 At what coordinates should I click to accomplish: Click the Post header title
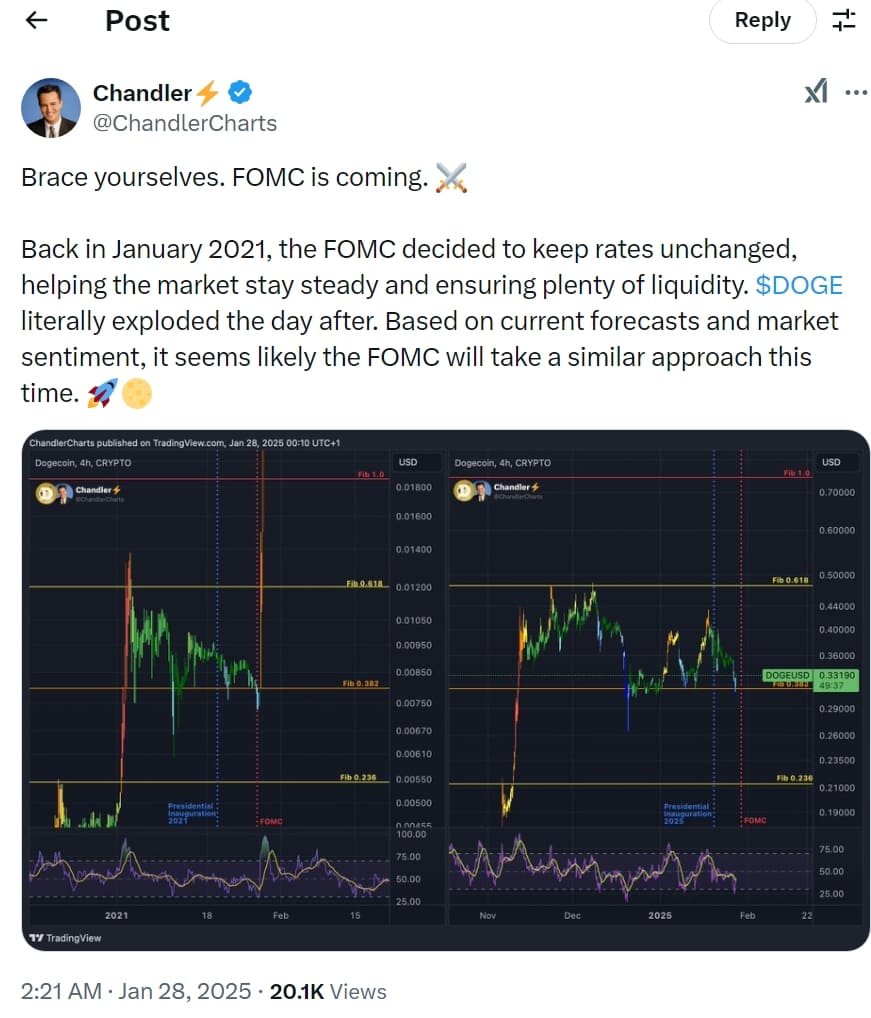tap(137, 20)
